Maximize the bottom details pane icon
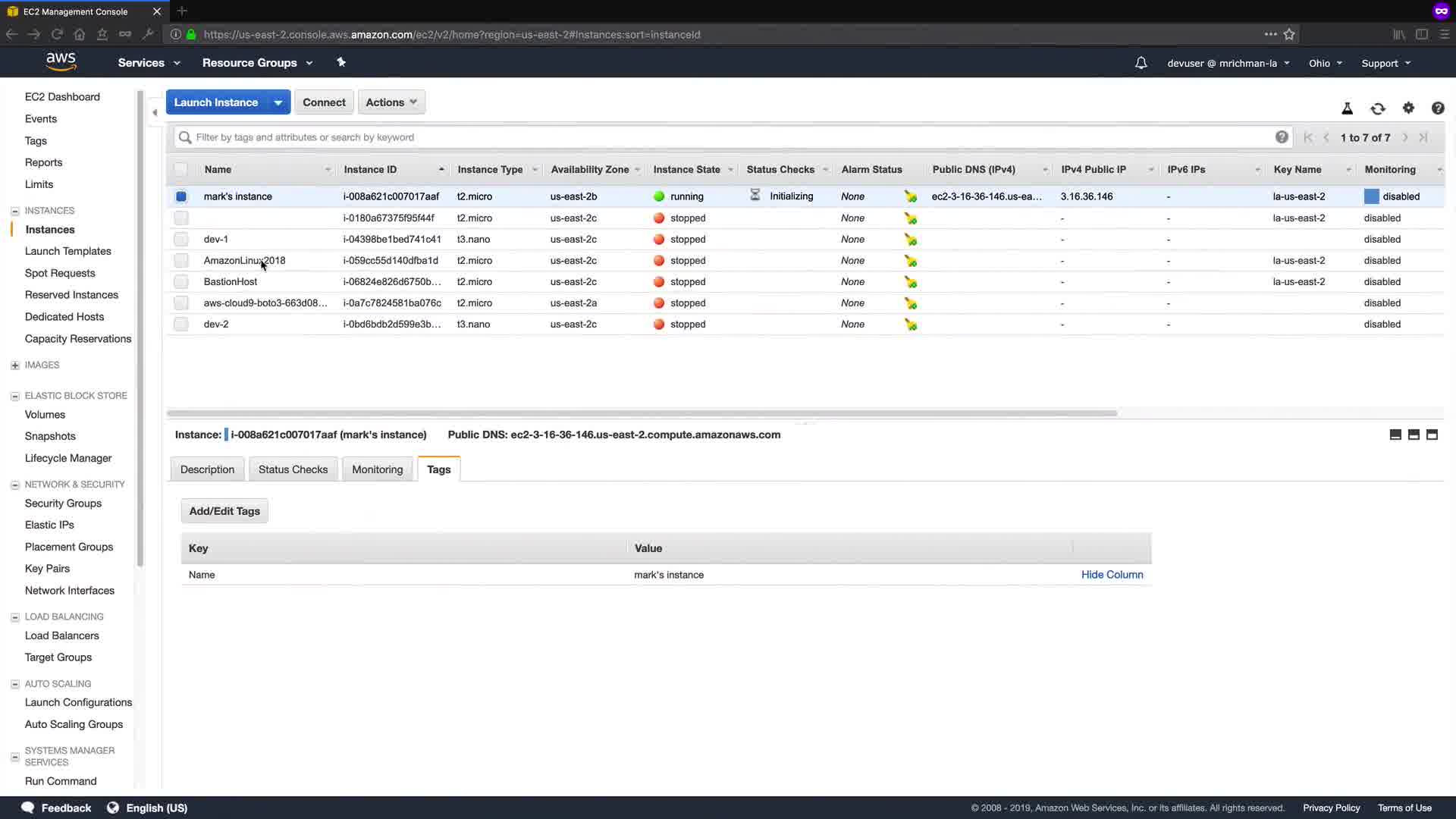1456x819 pixels. point(1432,435)
